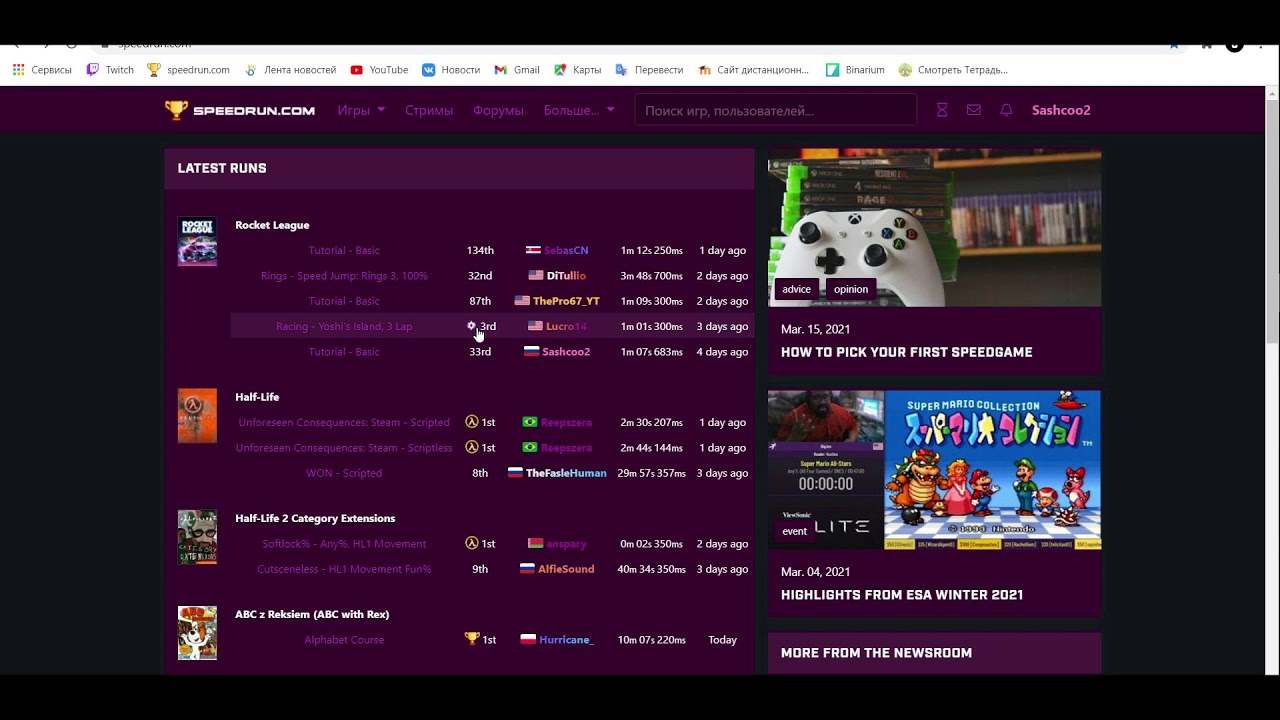Open ABC z Reksiem (ABC with Rex) link

coord(312,614)
